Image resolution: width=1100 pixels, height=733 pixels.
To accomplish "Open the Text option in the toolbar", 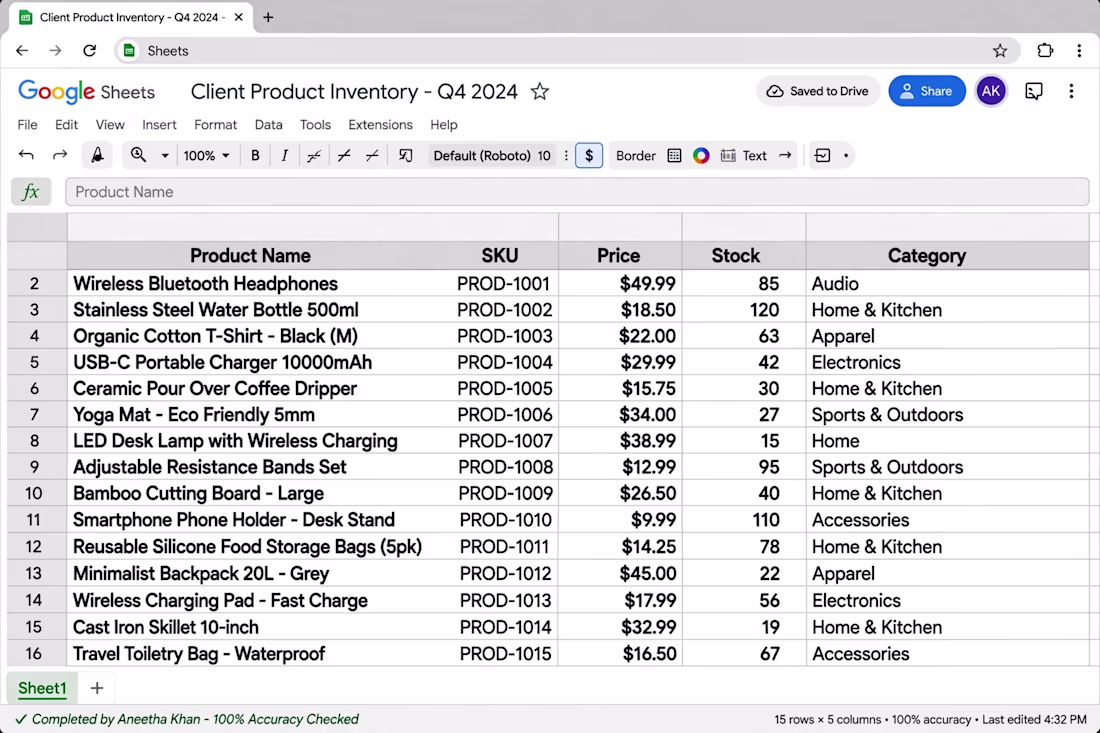I will 754,156.
